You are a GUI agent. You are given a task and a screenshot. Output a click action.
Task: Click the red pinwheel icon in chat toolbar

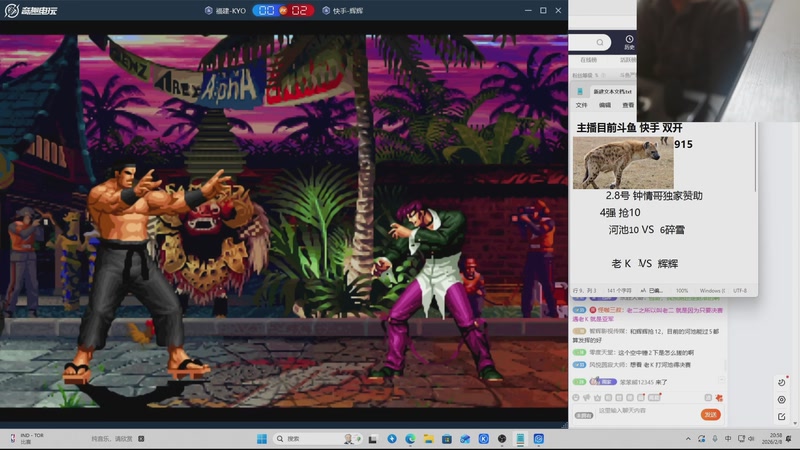click(x=719, y=398)
